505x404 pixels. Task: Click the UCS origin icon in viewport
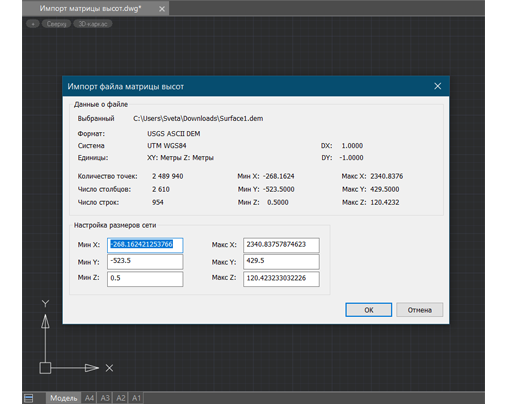45,368
